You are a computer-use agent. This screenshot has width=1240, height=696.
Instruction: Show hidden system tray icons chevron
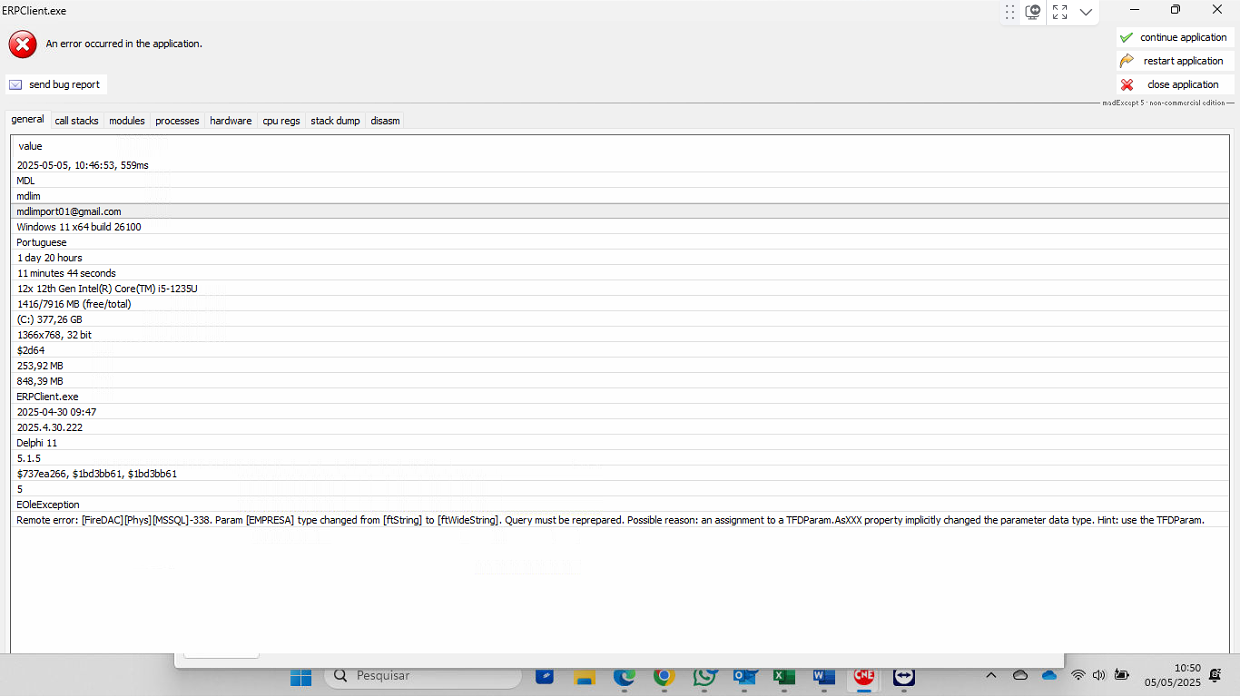(991, 676)
